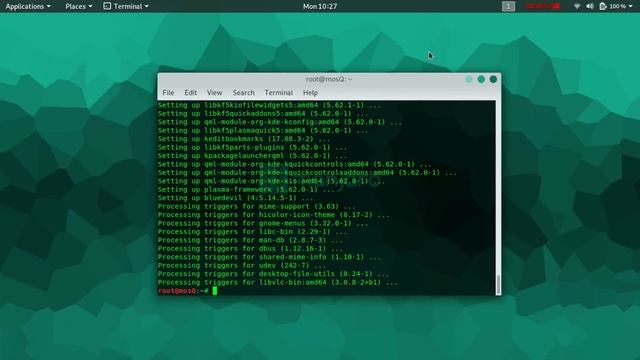
Task: Click the network wifi status icon
Action: click(x=577, y=6)
